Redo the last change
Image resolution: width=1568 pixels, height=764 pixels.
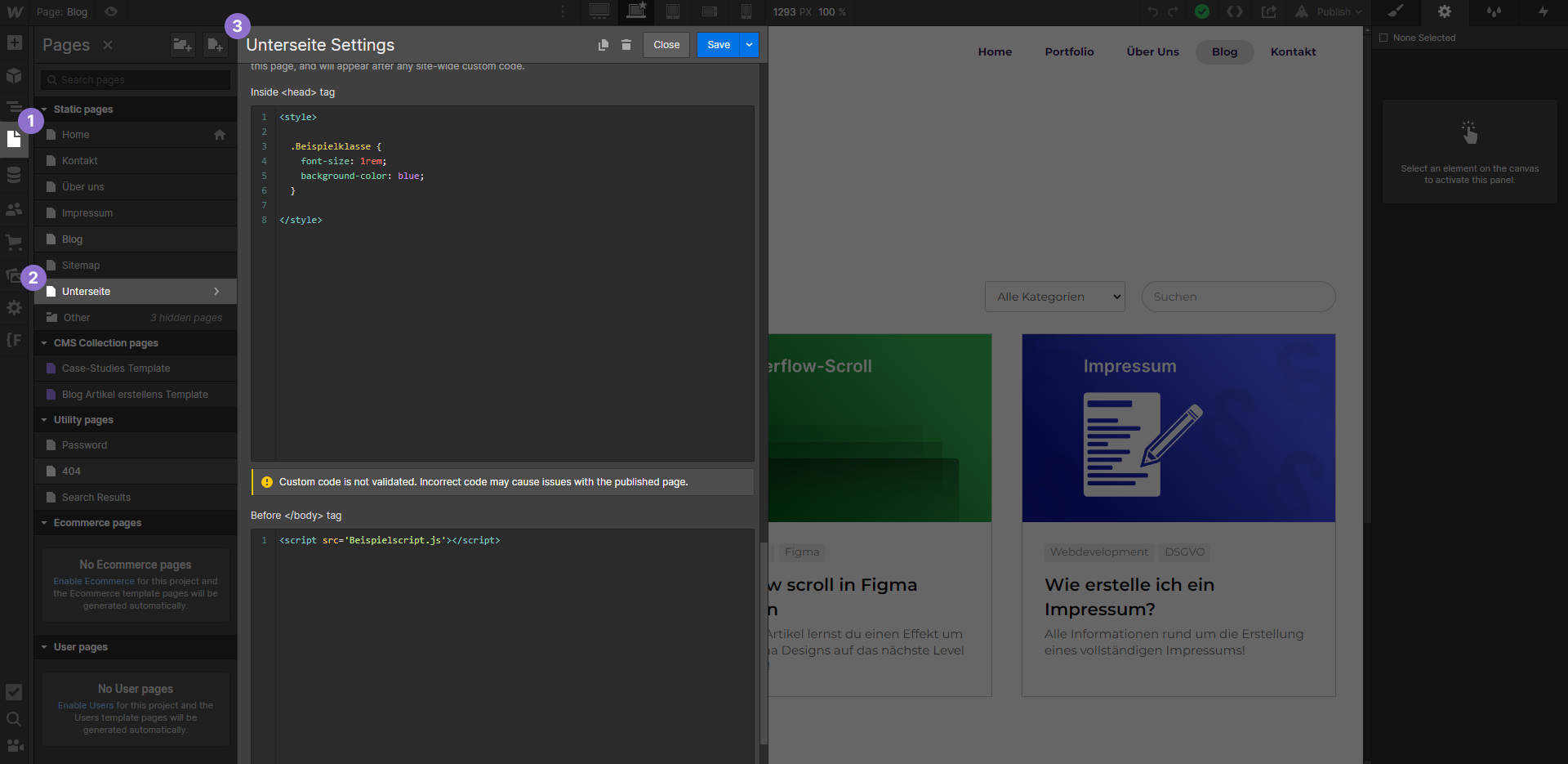(x=1174, y=11)
